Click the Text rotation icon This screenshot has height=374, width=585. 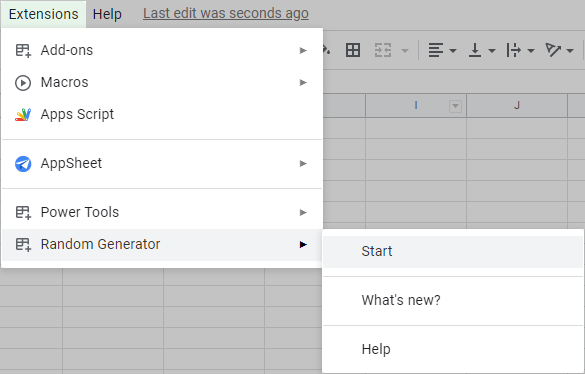553,50
